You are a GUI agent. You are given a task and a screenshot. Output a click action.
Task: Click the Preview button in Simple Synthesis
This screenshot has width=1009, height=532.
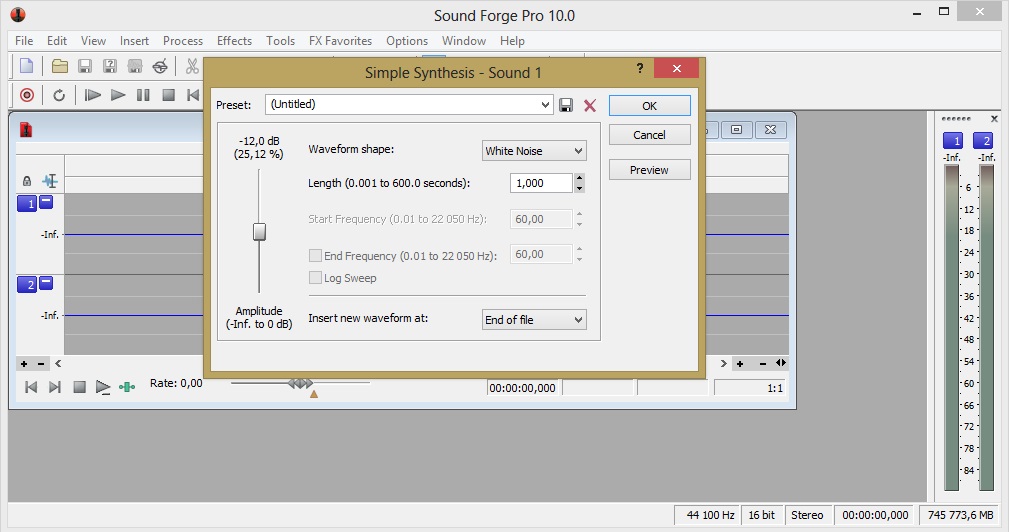[649, 170]
